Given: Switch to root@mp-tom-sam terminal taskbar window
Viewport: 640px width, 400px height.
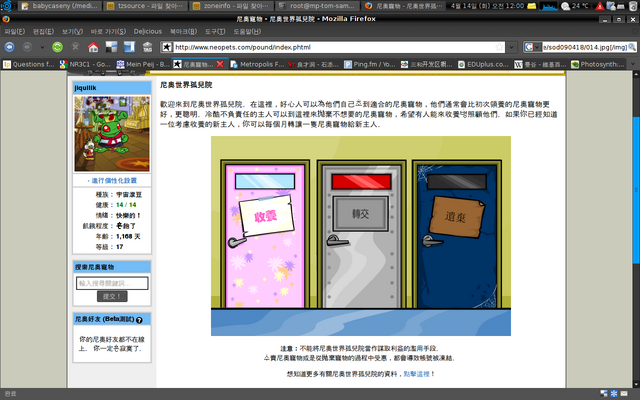Looking at the screenshot, I should point(318,6).
